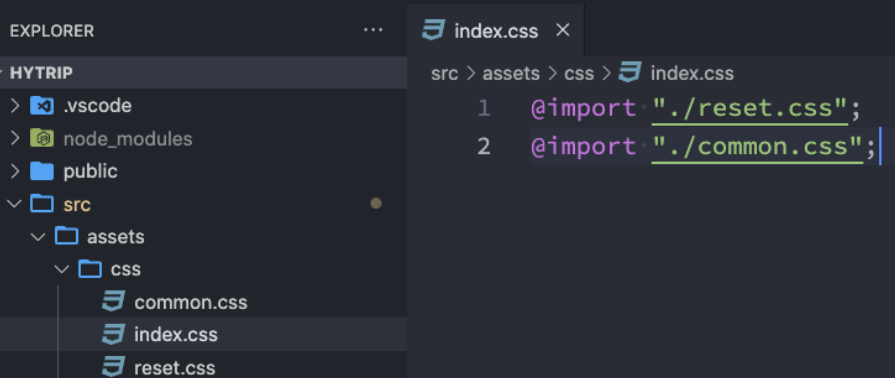The image size is (895, 378).
Task: Click the src open-folder icon
Action: [42, 203]
